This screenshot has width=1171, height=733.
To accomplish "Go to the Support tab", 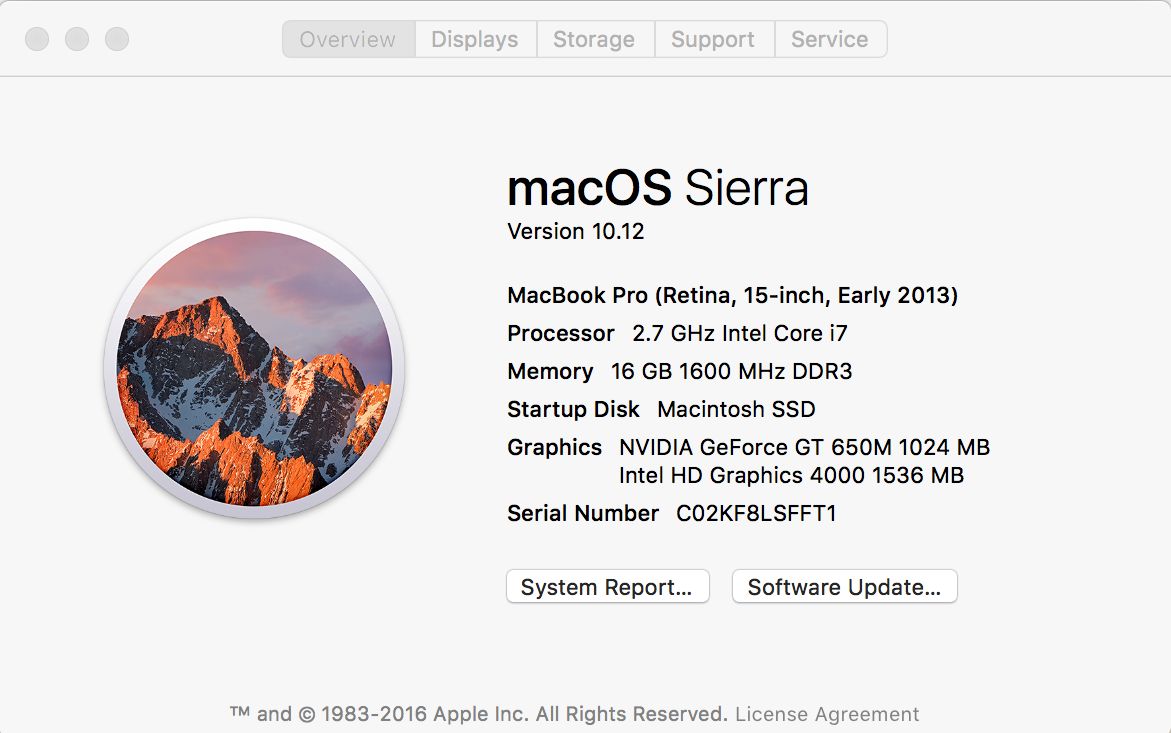I will coord(713,39).
